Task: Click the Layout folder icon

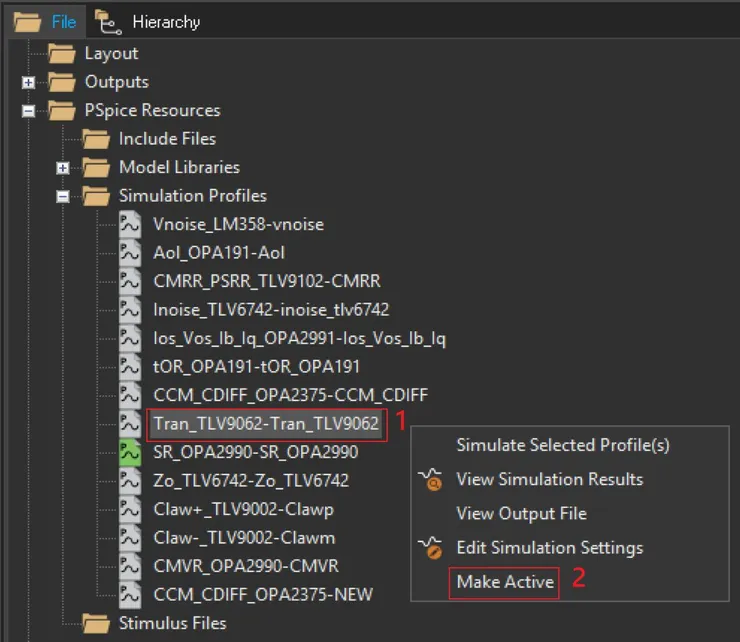Action: [x=62, y=54]
